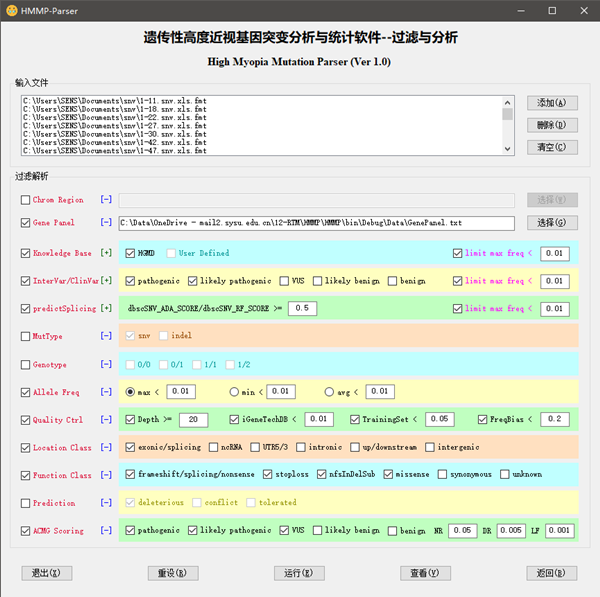This screenshot has height=597, width=600.
Task: Select the avg allele frequency radio button
Action: pyautogui.click(x=329, y=392)
